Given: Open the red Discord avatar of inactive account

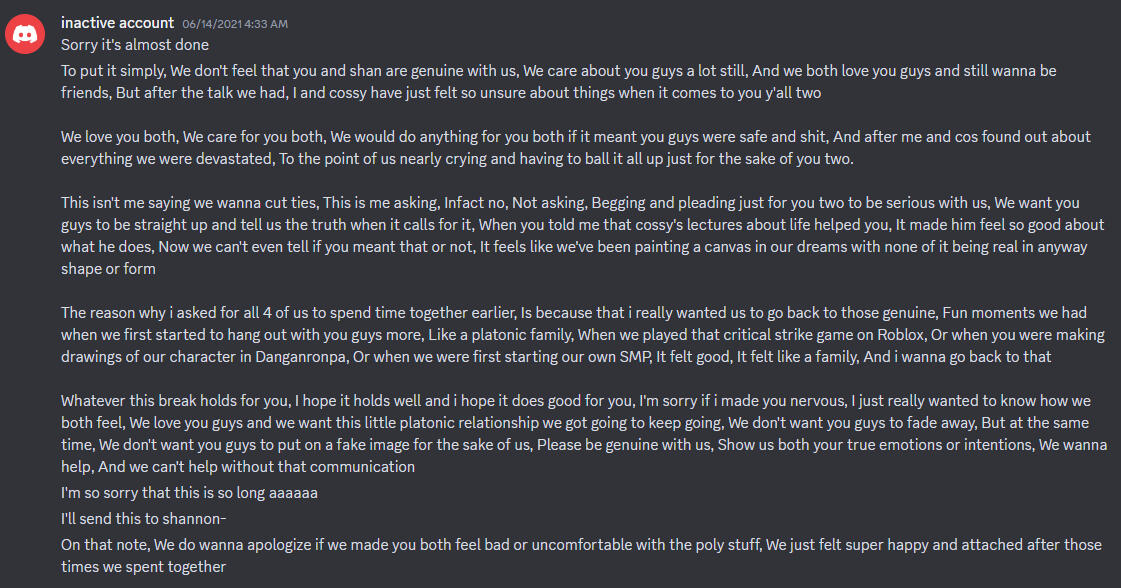Looking at the screenshot, I should tap(25, 34).
